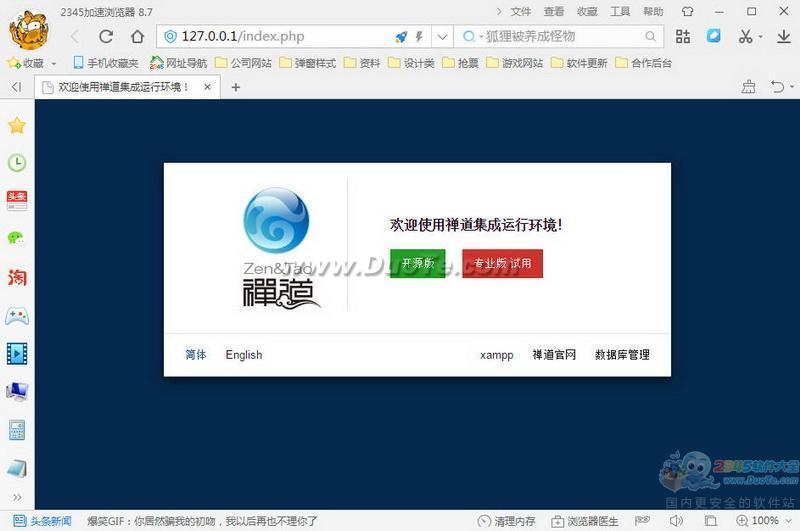Go to browser home page icon
This screenshot has height=531, width=800.
(x=137, y=36)
